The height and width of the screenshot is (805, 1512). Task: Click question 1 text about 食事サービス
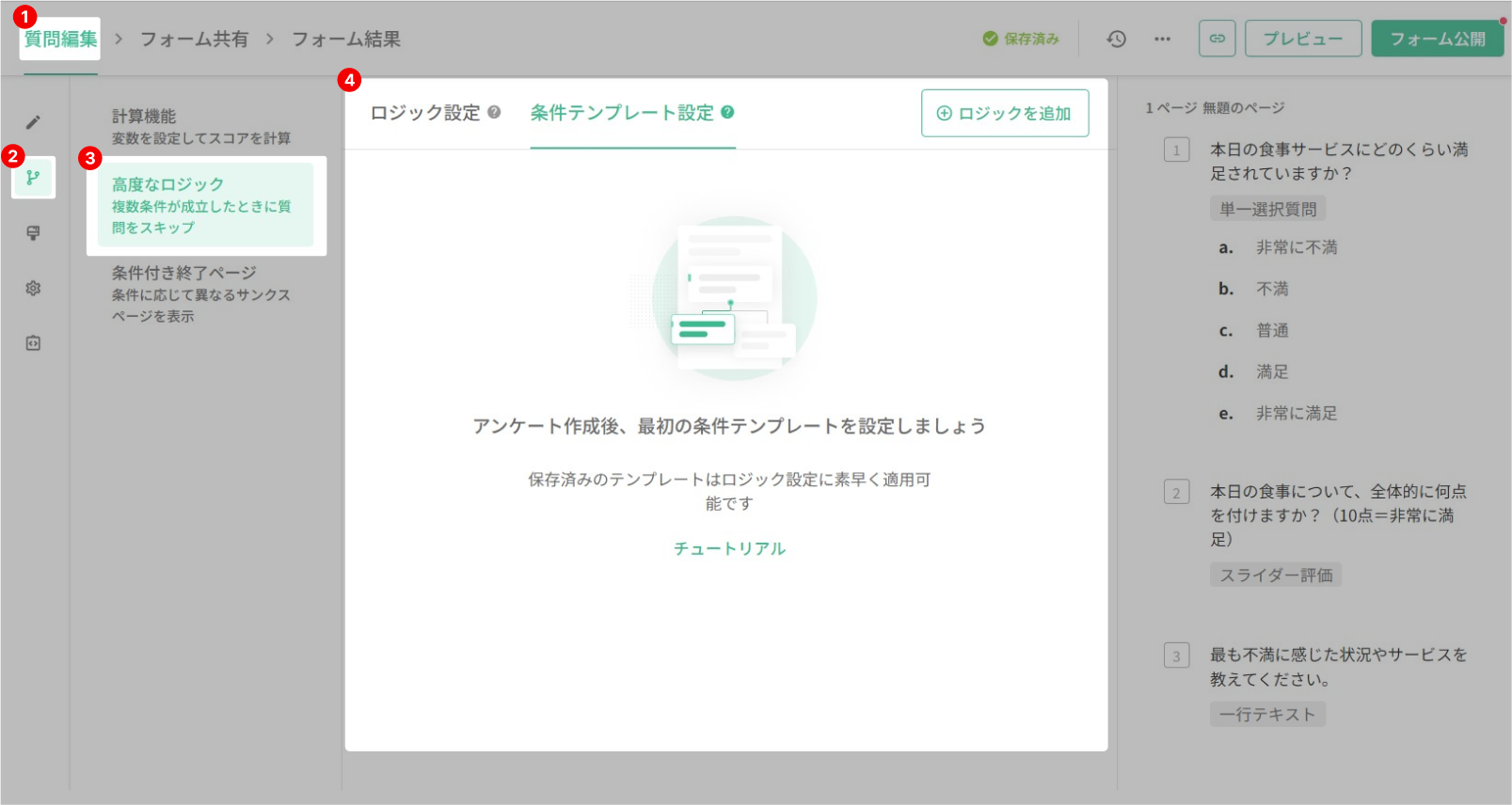click(1339, 161)
